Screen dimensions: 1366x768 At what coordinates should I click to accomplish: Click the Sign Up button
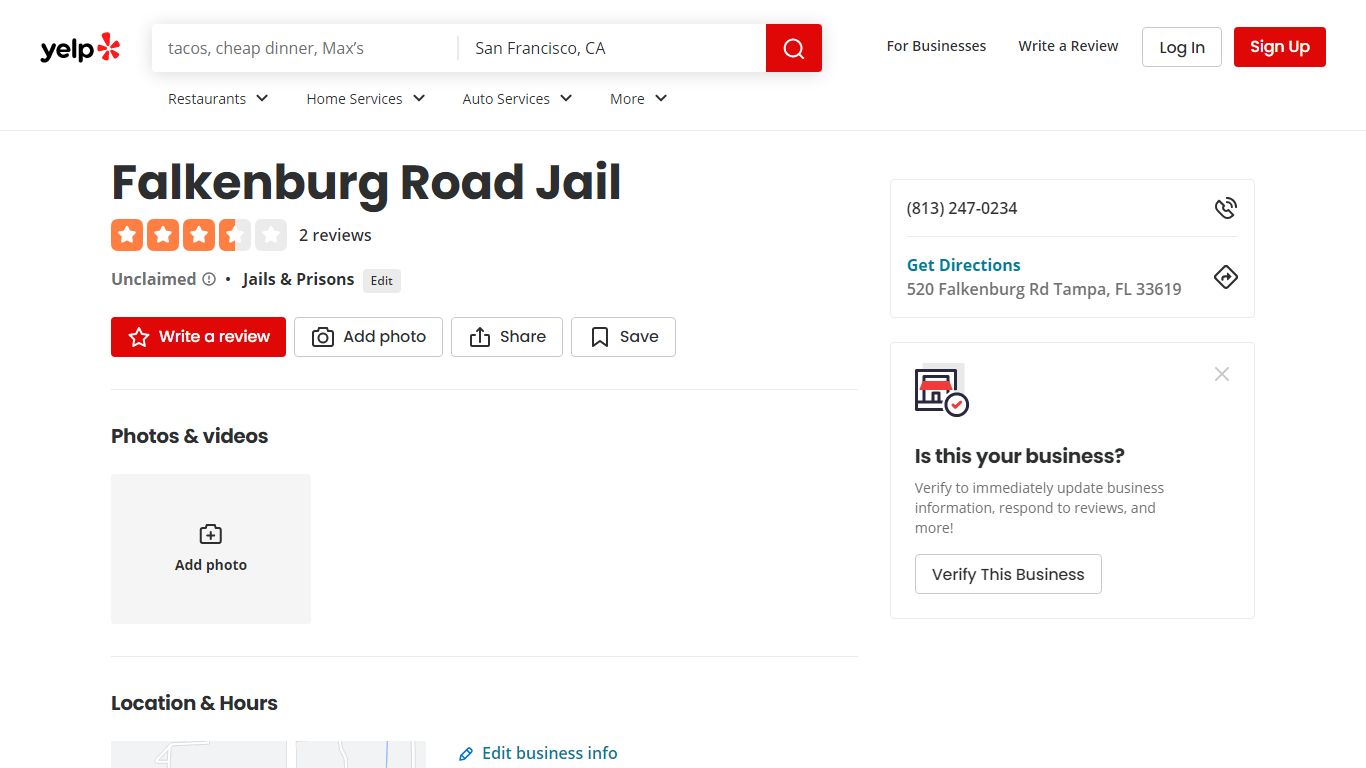point(1279,47)
